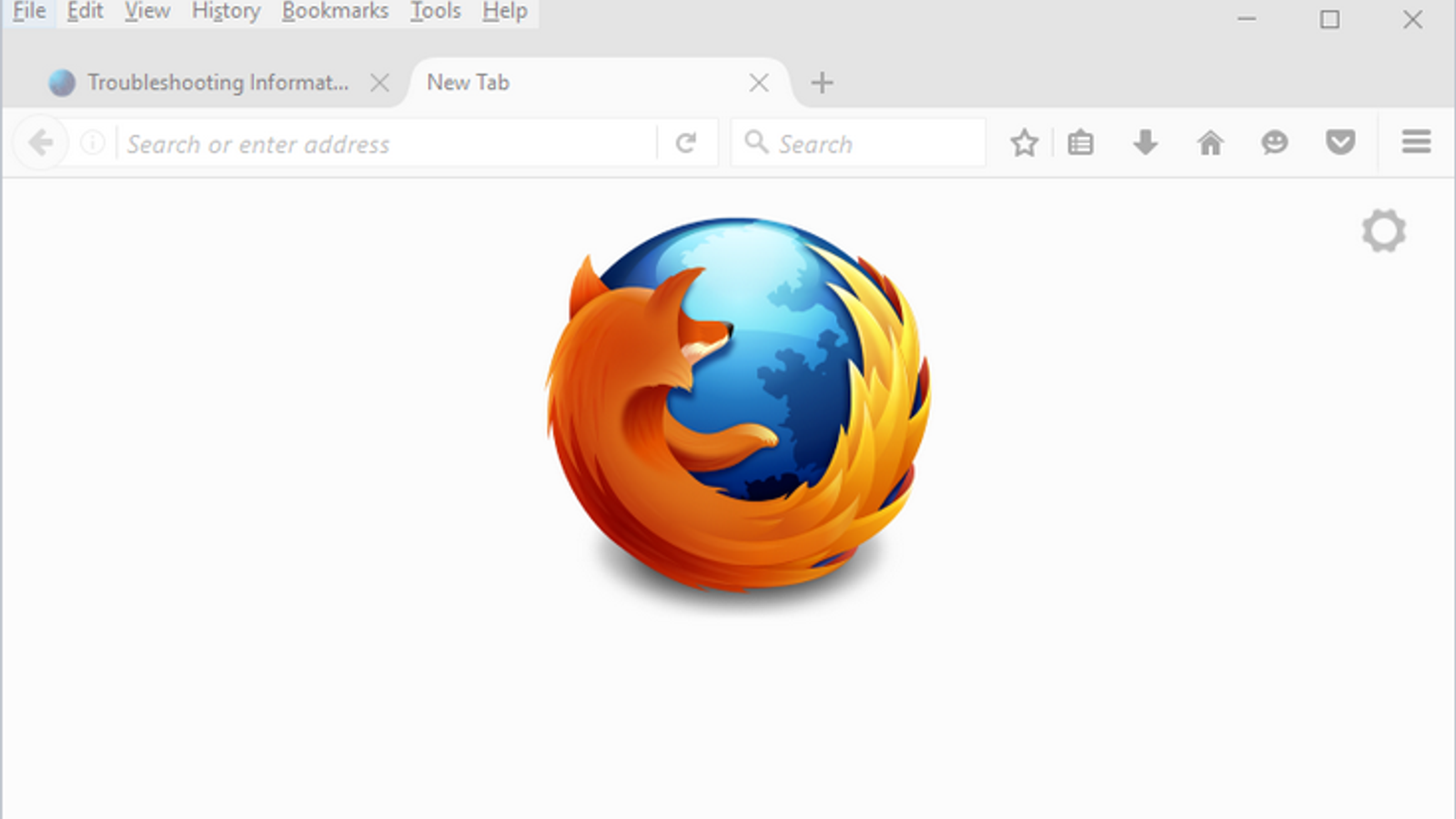Viewport: 1456px width, 819px height.
Task: Open the History menu
Action: 226,12
